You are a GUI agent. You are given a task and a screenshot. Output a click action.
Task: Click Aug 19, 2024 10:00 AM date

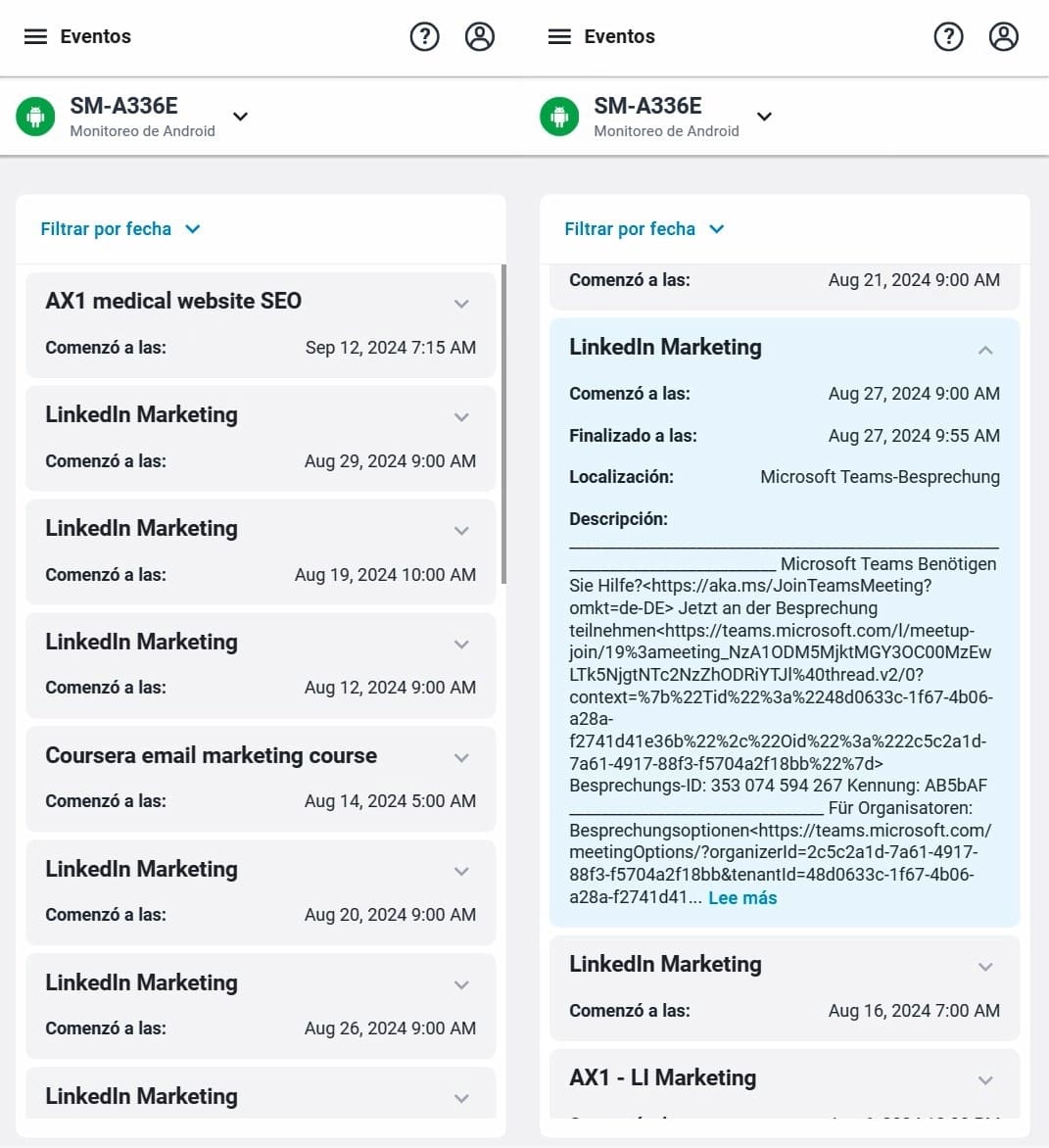pos(385,575)
